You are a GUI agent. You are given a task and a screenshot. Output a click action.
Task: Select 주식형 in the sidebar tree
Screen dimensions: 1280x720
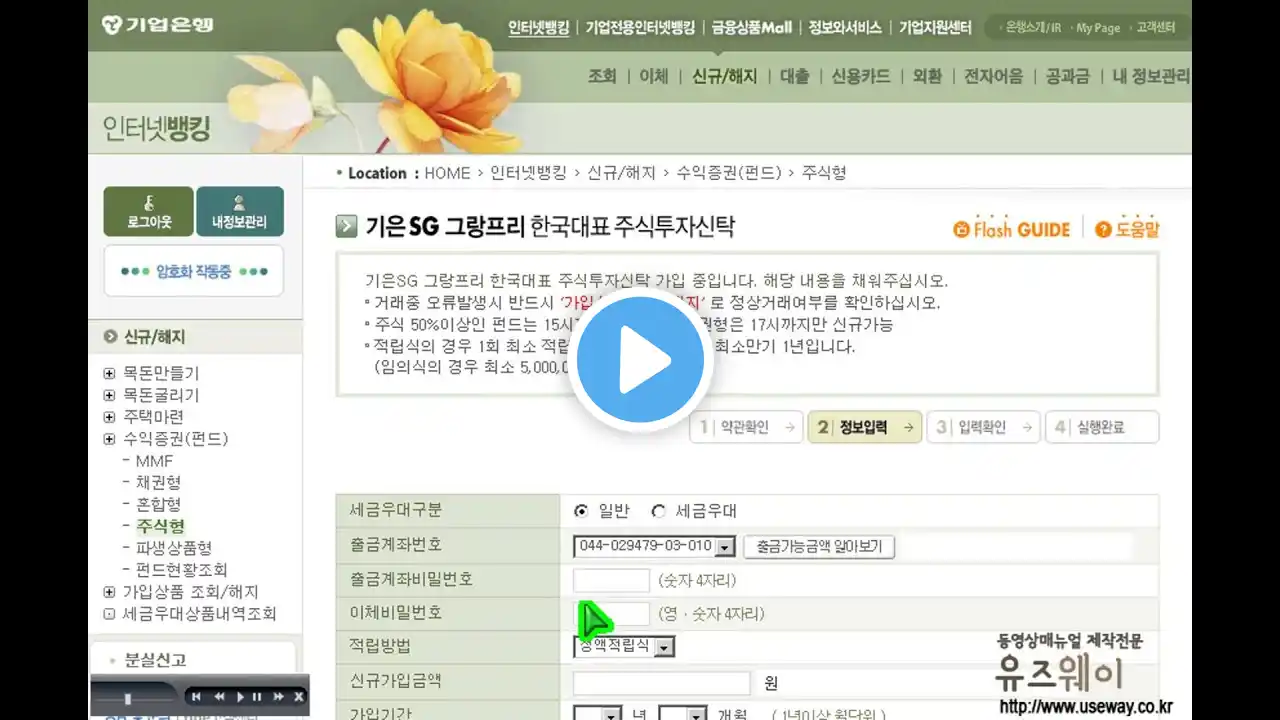[x=160, y=526]
